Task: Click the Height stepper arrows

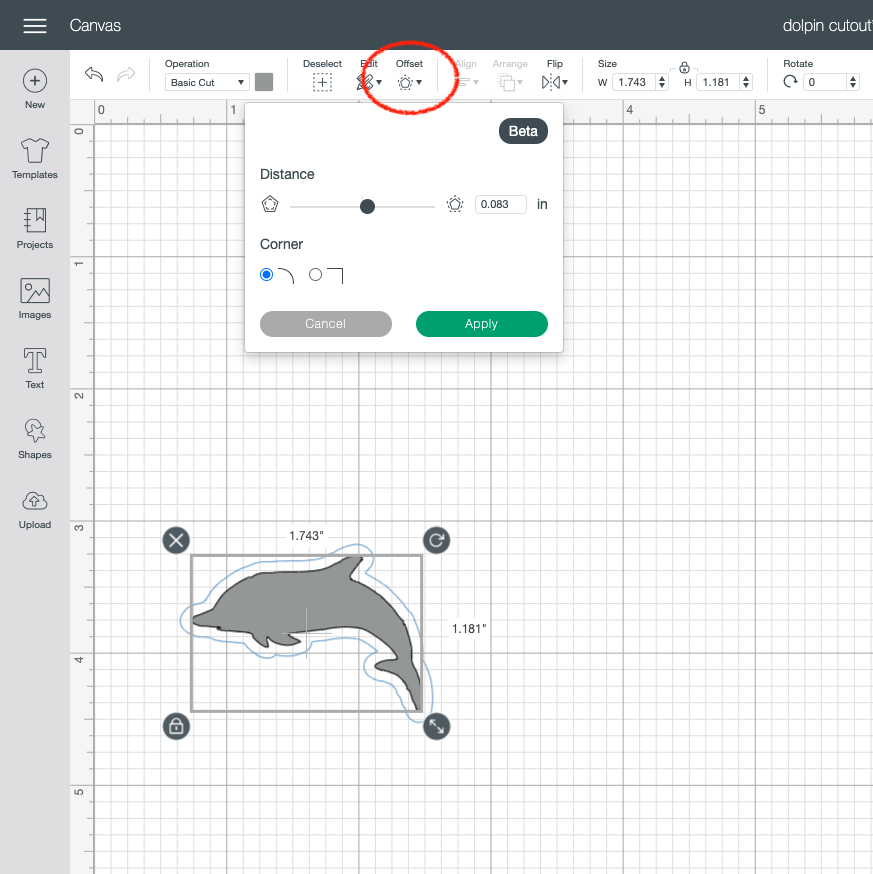Action: [746, 82]
